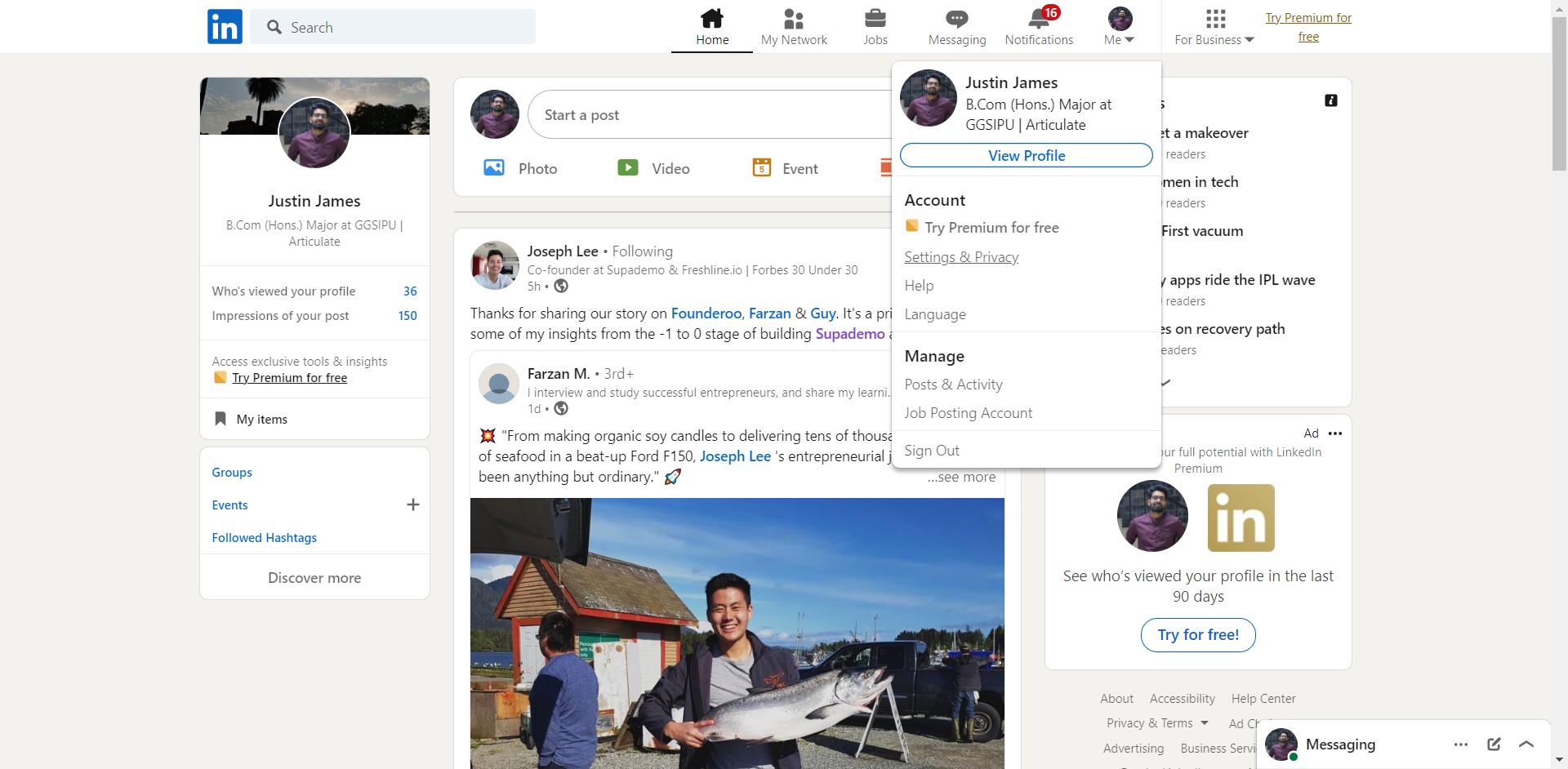The image size is (1568, 769).
Task: Add a Video to post
Action: 653,168
